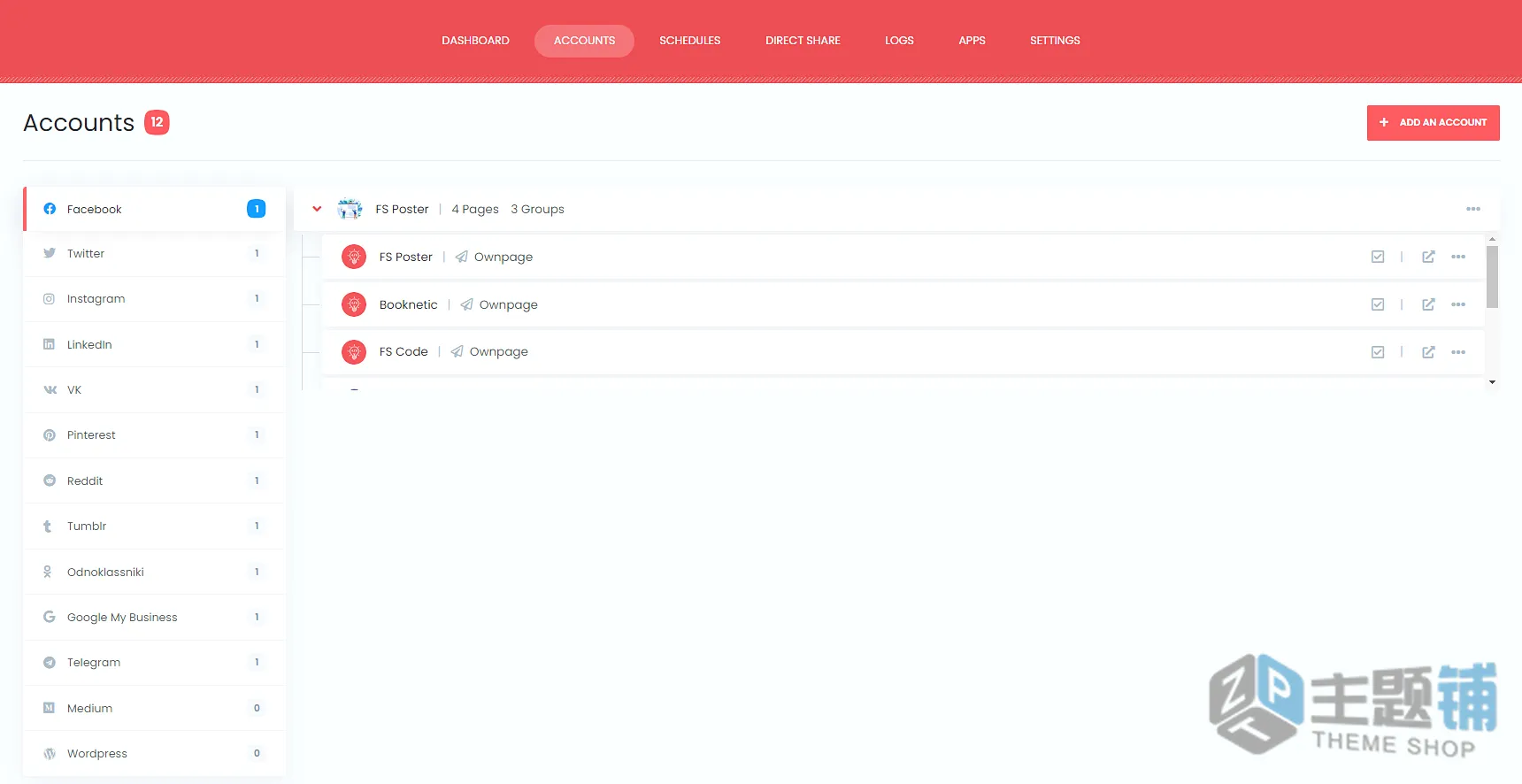Click the Medium account count 0
The image size is (1522, 784).
[257, 708]
